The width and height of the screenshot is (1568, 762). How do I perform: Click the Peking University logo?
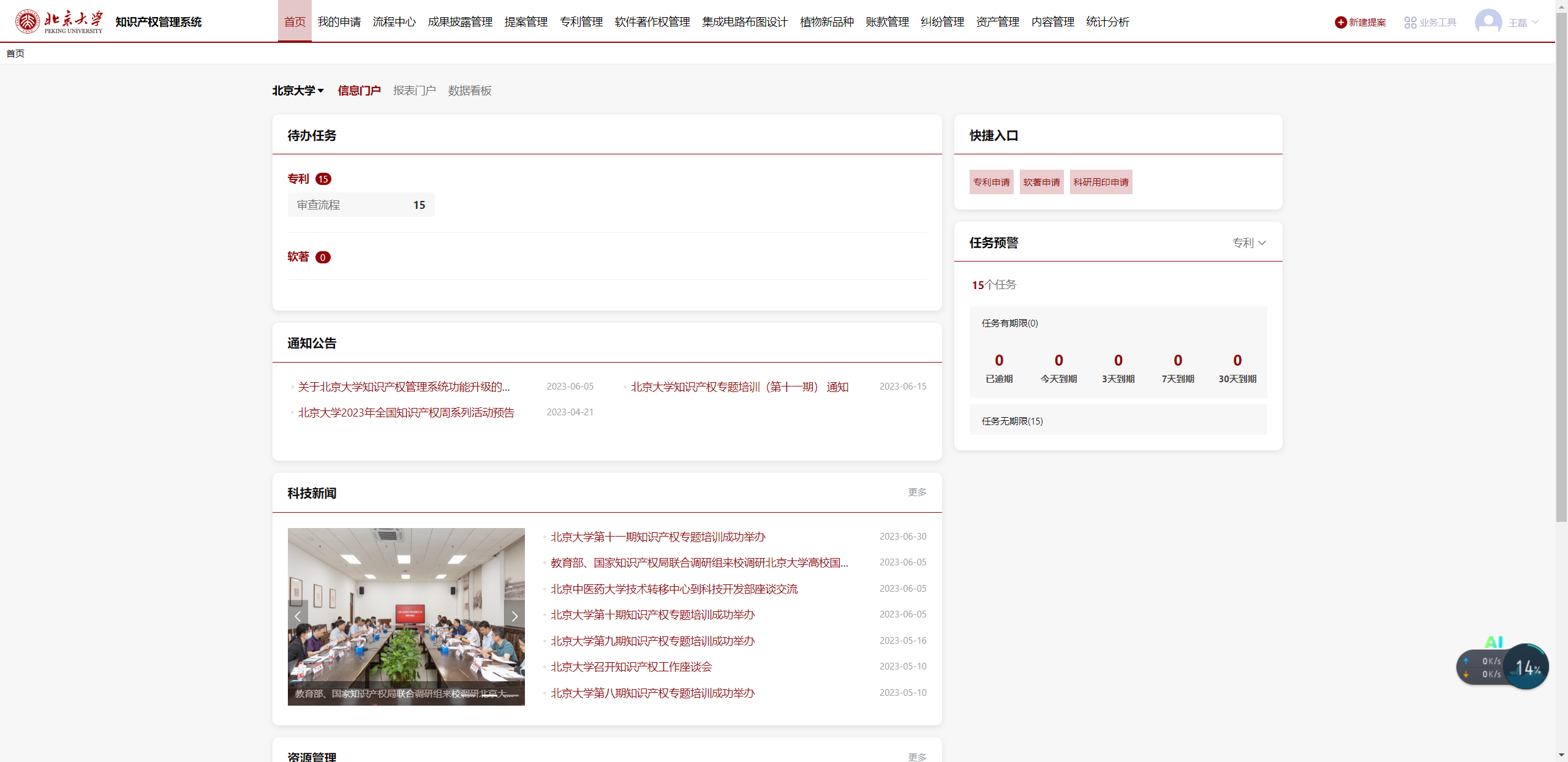(x=59, y=21)
